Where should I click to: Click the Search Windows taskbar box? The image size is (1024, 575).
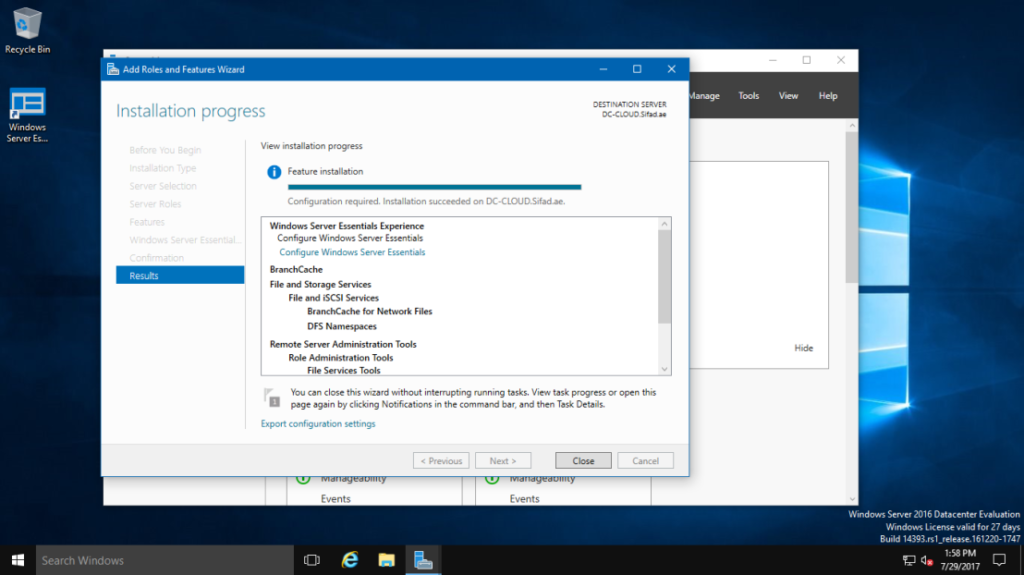pyautogui.click(x=165, y=560)
